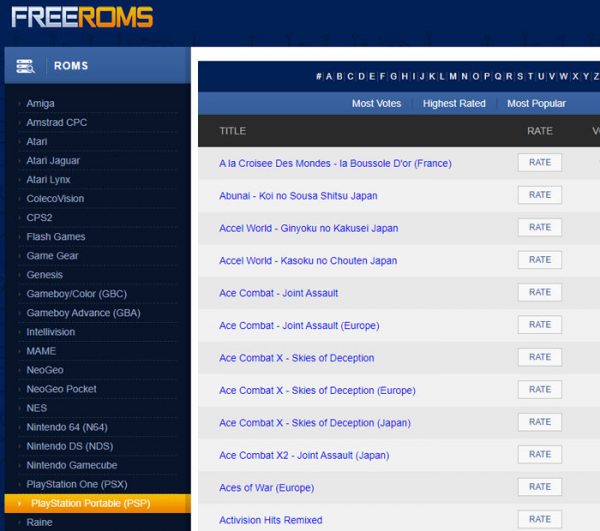Click highlighted PlayStation Portable (PSP) item
600x531 pixels.
pos(97,503)
